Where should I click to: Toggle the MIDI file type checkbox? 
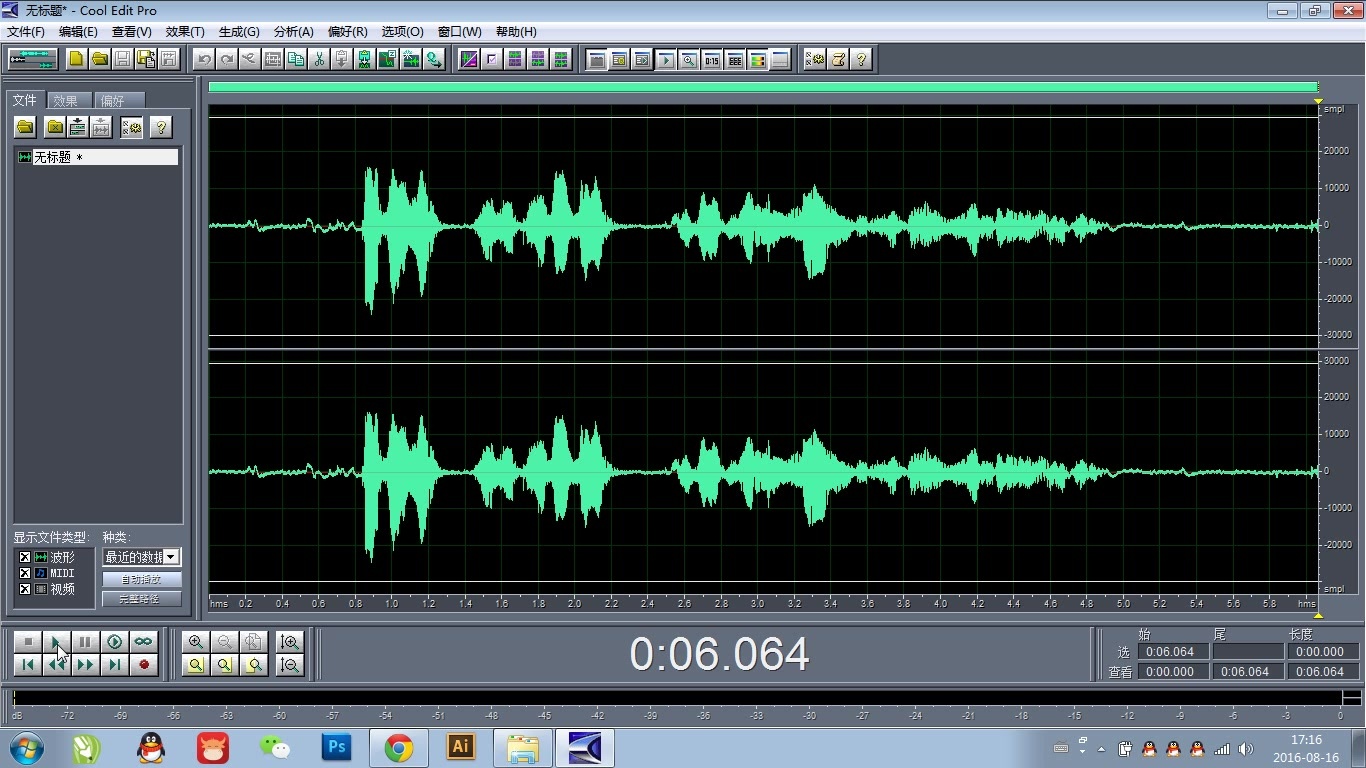25,573
